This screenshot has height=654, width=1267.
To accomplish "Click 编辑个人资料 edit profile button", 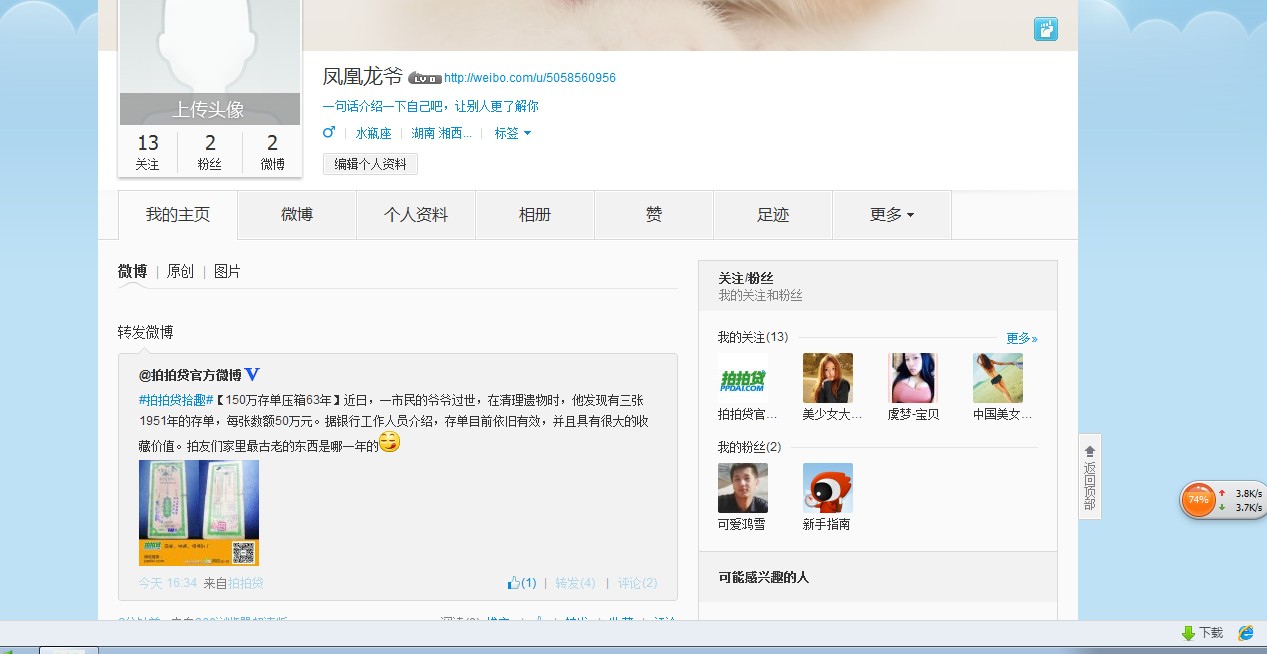I will 370,164.
